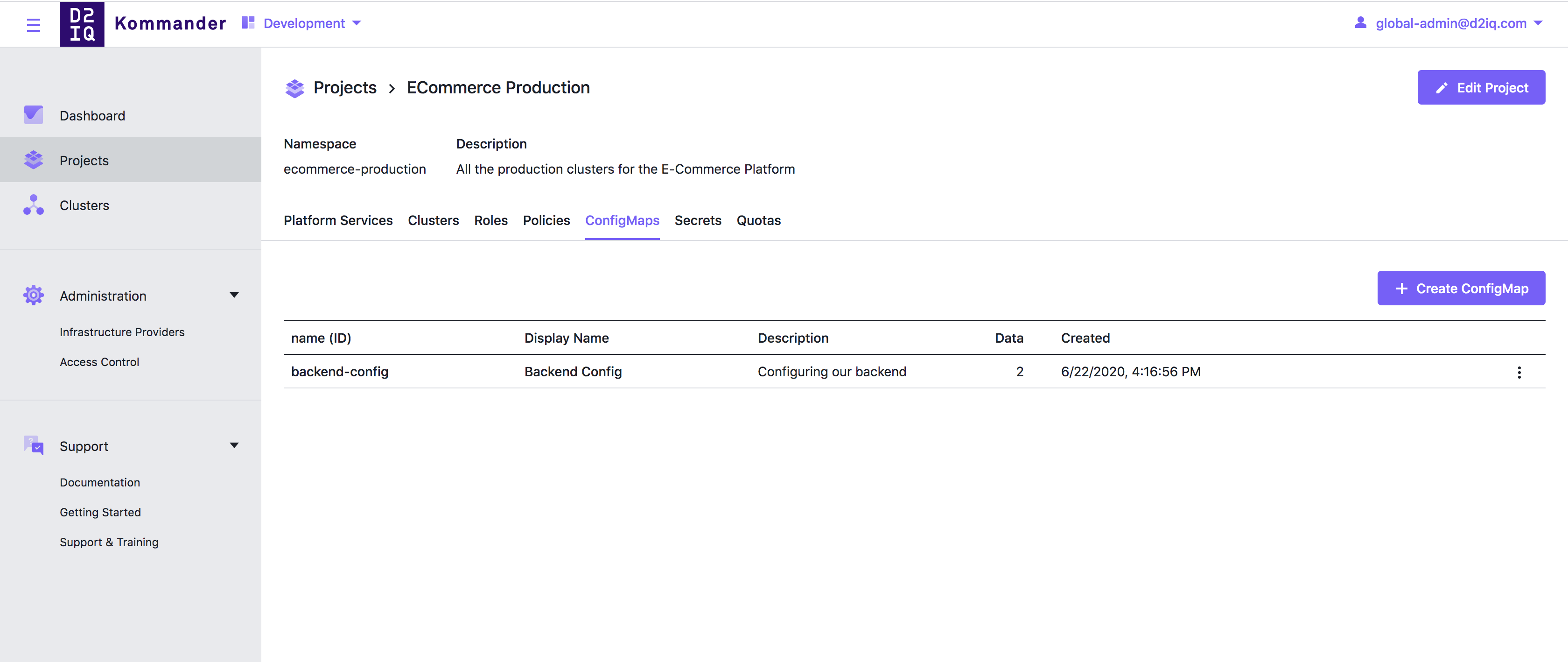Viewport: 1568px width, 662px height.
Task: Click the Clusters sidebar icon
Action: click(x=34, y=205)
